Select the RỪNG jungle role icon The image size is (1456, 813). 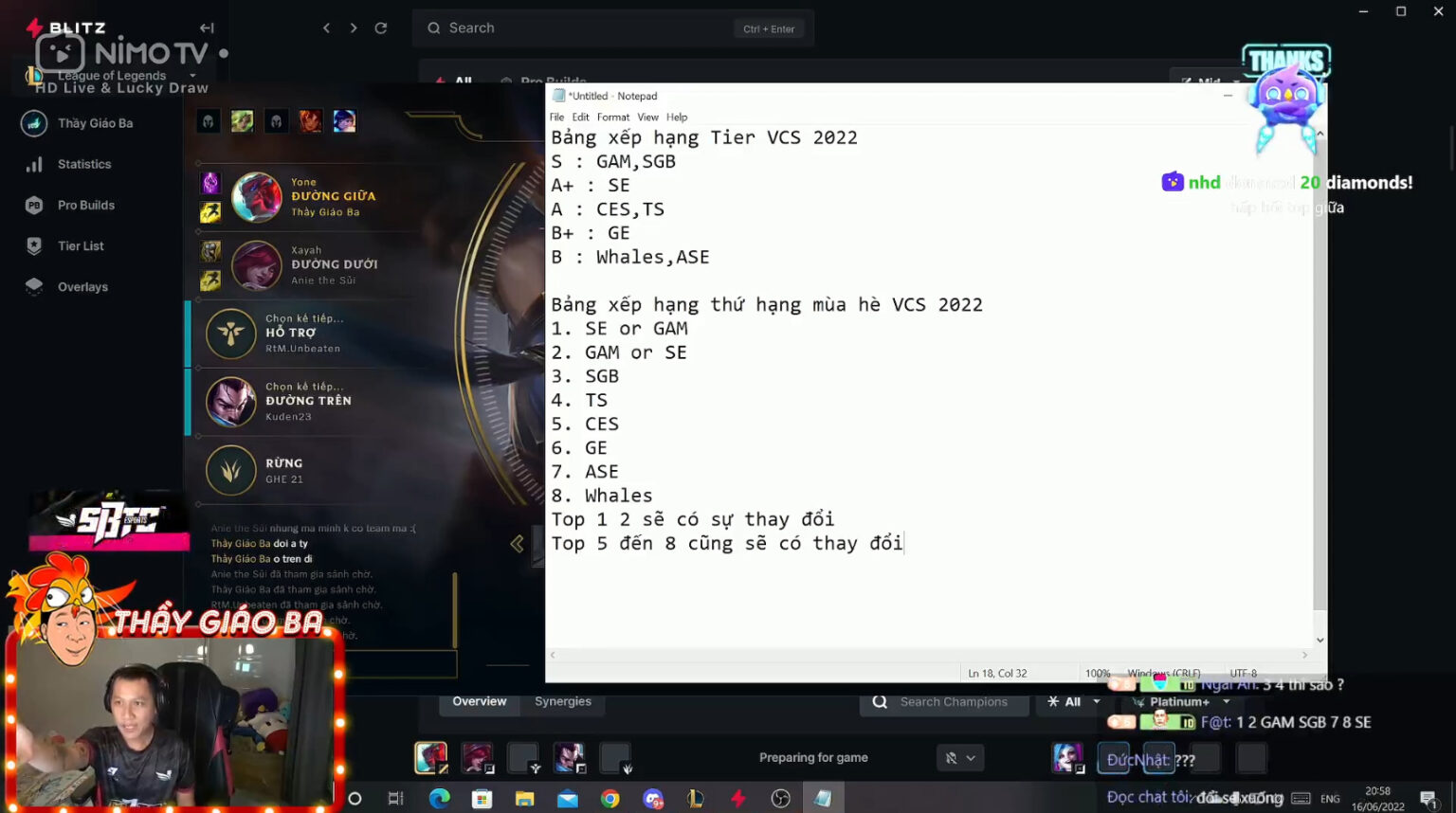(230, 470)
